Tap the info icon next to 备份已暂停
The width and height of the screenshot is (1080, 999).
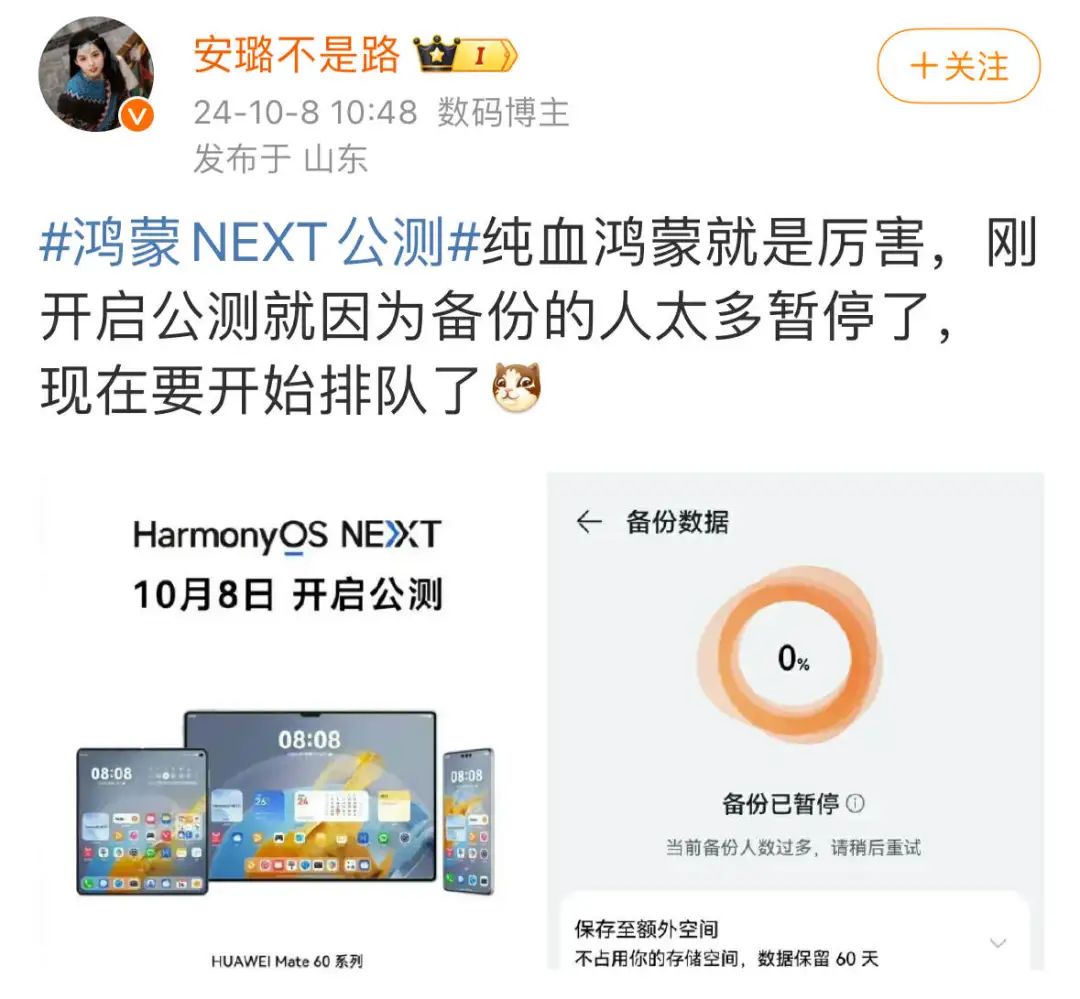point(855,803)
